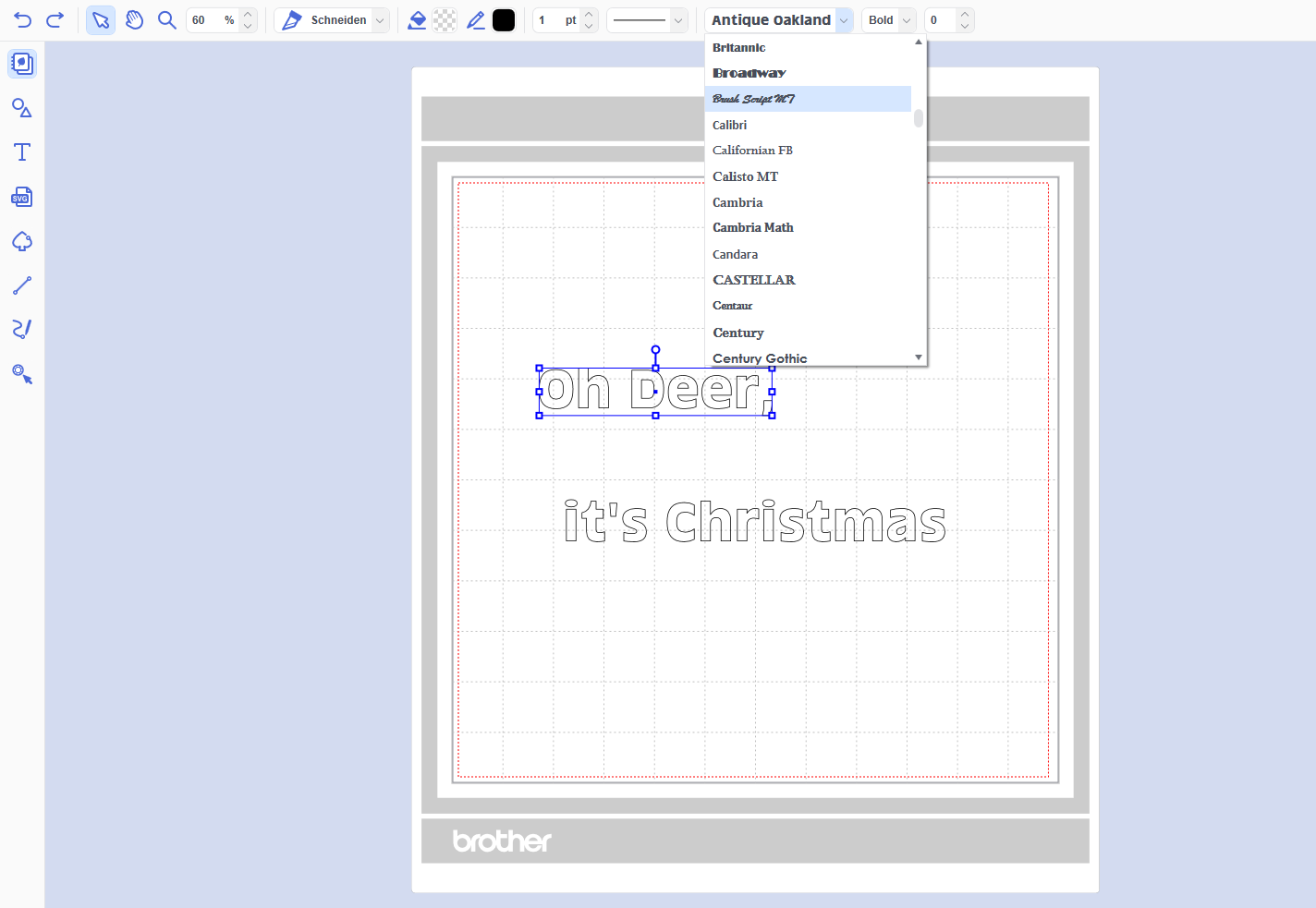Choose the freehand curve drawing tool
The width and height of the screenshot is (1316, 908).
[x=22, y=329]
